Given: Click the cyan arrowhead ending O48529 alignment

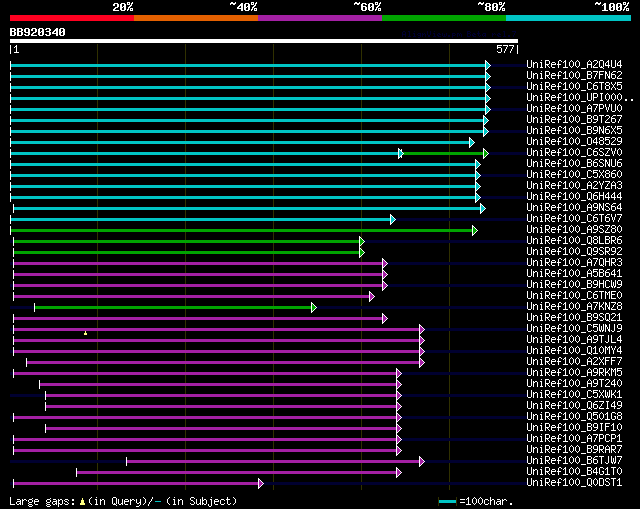Looking at the screenshot, I should pyautogui.click(x=472, y=142).
